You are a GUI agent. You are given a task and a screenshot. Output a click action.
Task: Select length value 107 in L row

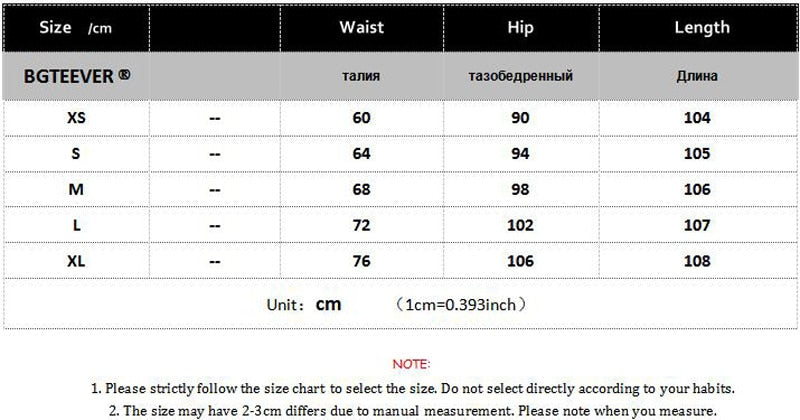tap(697, 226)
